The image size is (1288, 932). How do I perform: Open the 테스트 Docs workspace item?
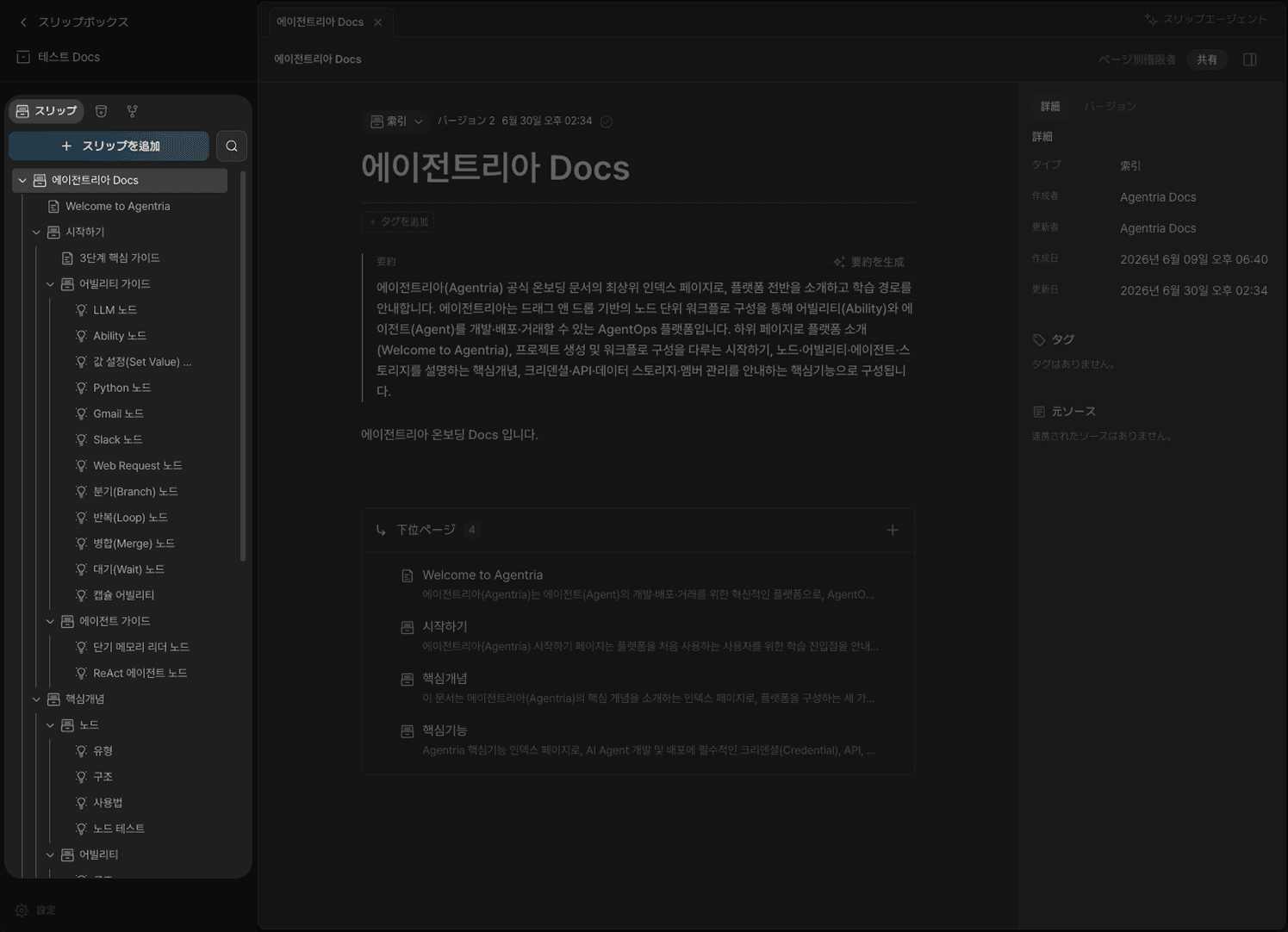point(59,57)
